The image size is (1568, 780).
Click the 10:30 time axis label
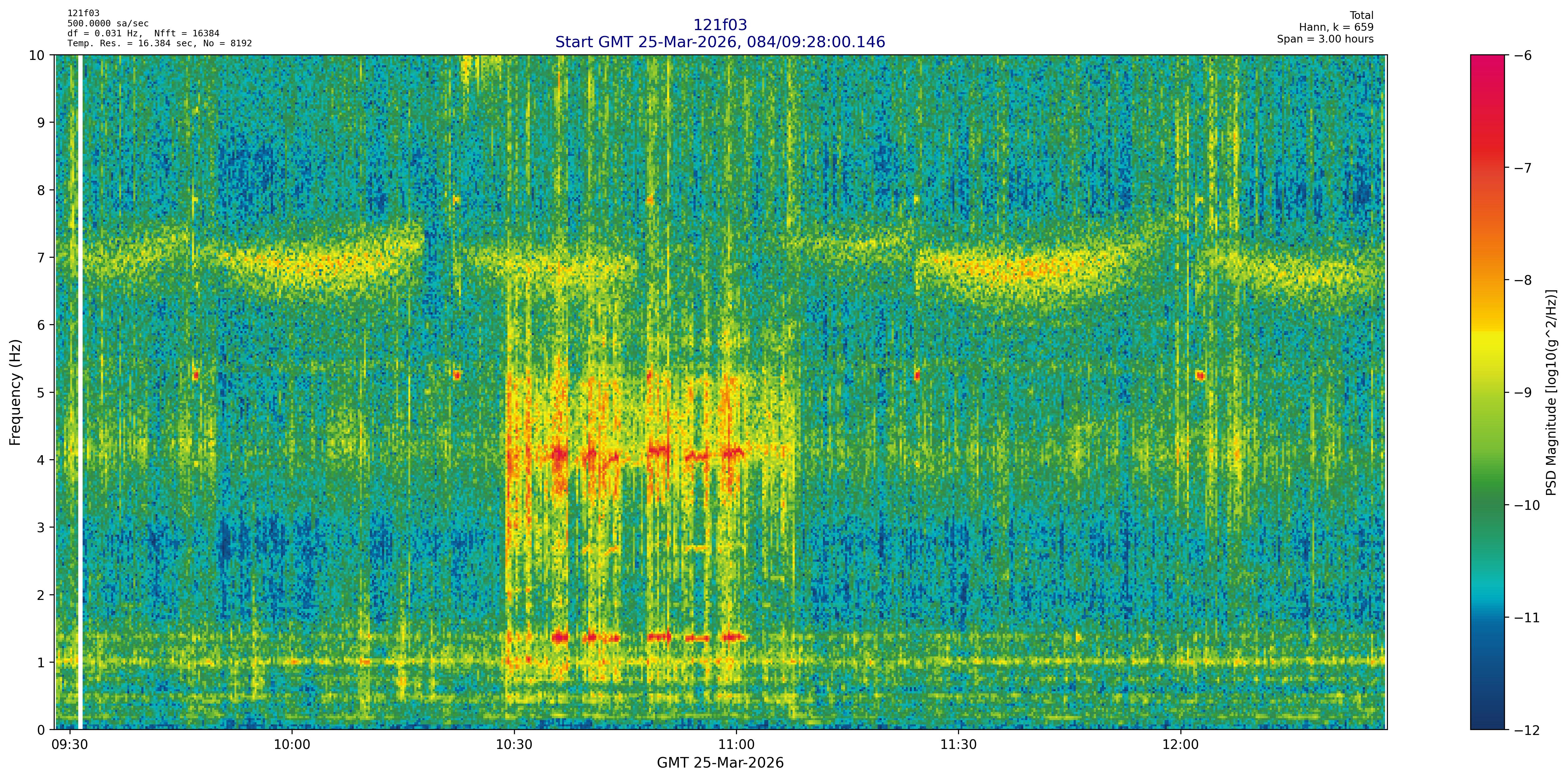pos(514,745)
